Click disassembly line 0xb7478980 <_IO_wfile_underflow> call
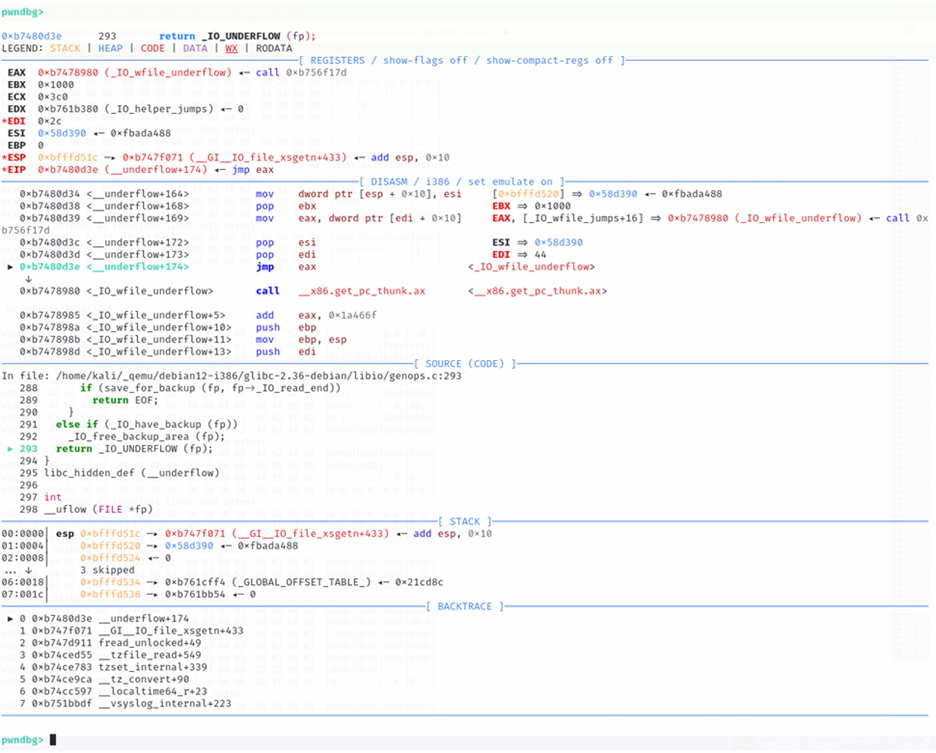Viewport: 936px width, 753px height. point(223,291)
